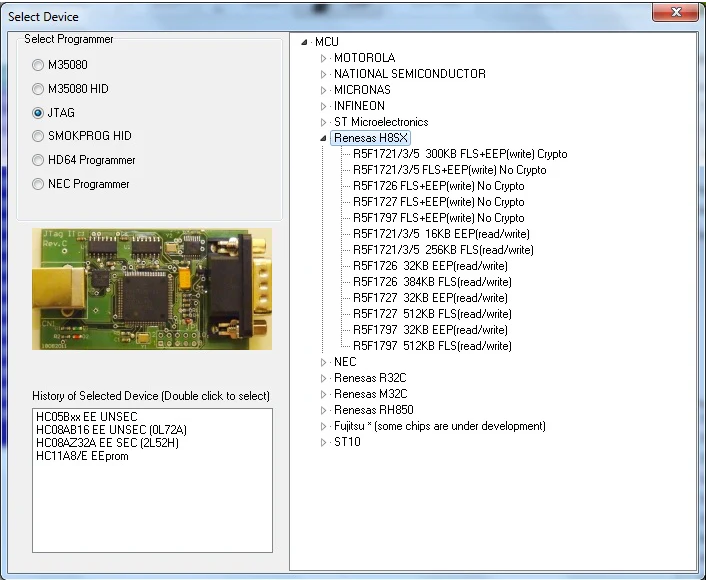Click the Renesas RH850 label
Image resolution: width=706 pixels, height=580 pixels.
coord(374,410)
